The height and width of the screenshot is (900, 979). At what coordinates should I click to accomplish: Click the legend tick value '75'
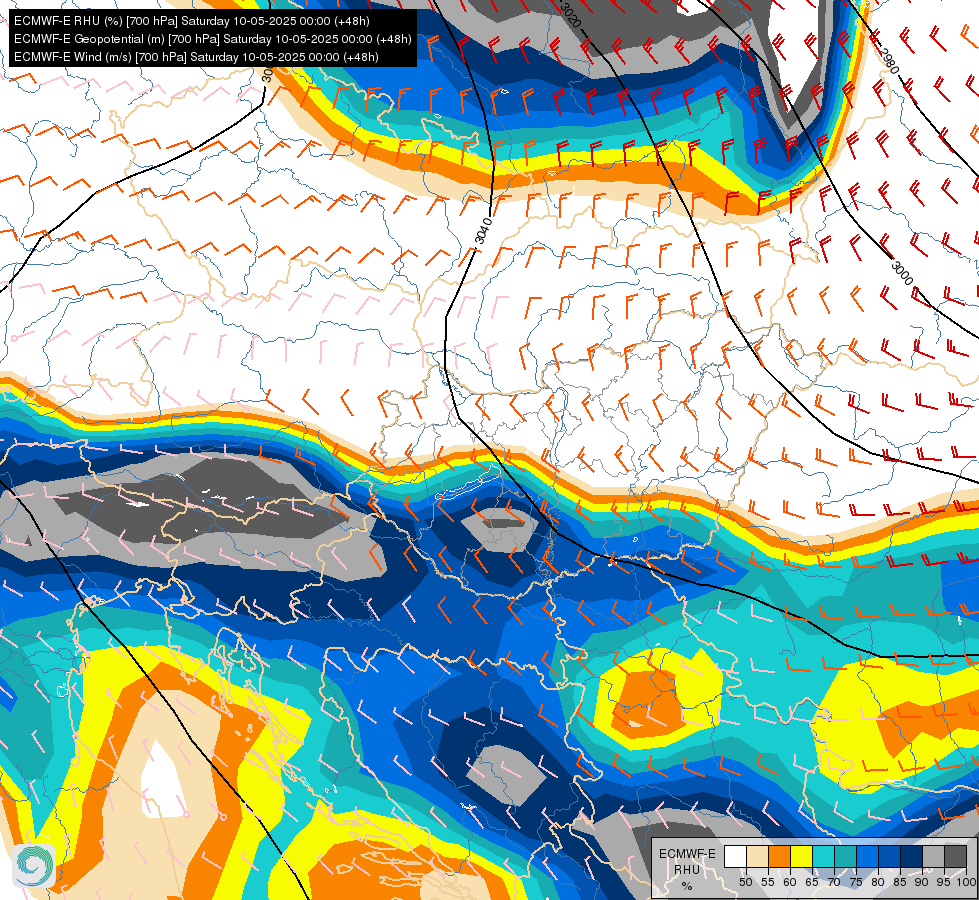(x=856, y=882)
